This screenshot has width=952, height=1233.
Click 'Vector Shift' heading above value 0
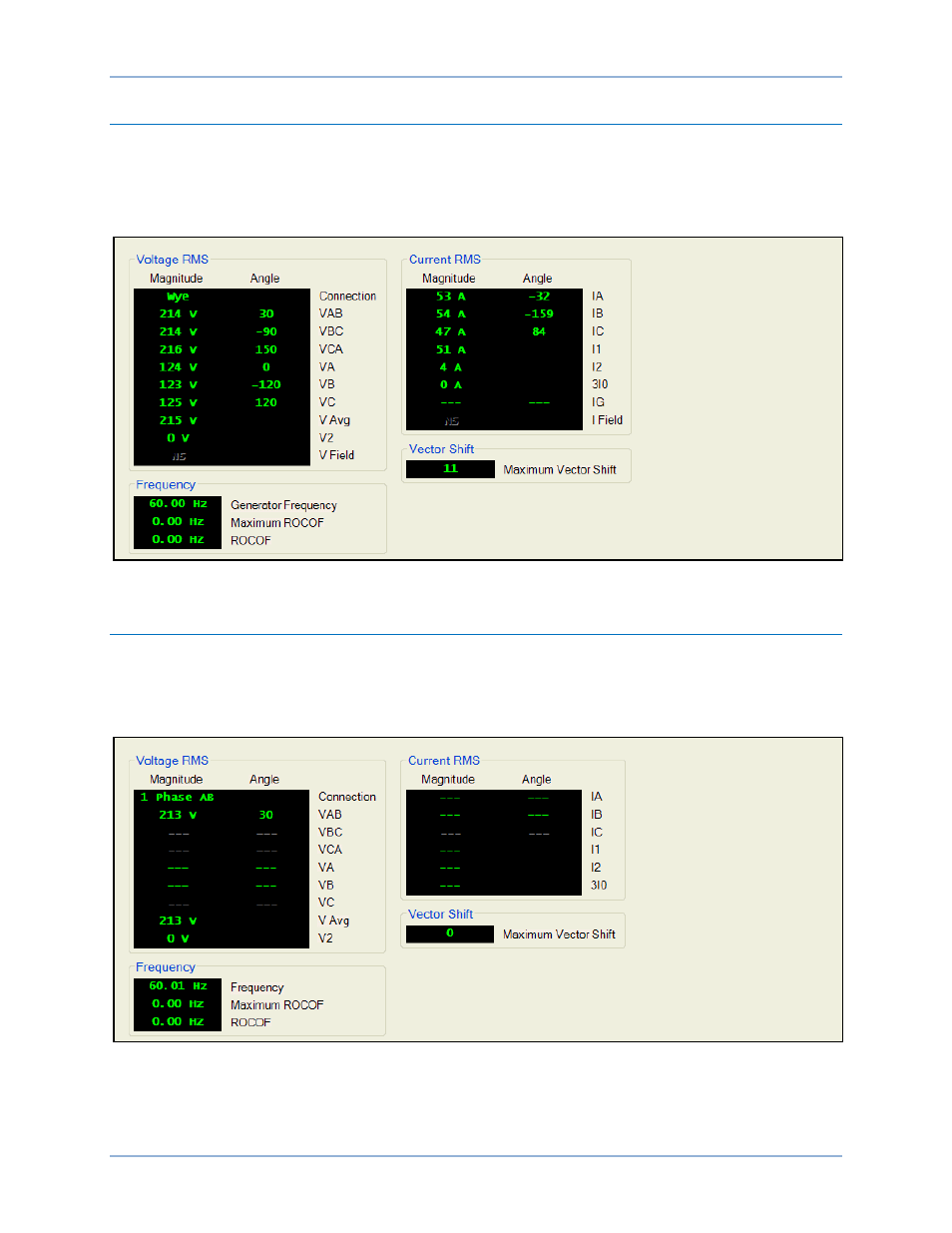pyautogui.click(x=440, y=915)
